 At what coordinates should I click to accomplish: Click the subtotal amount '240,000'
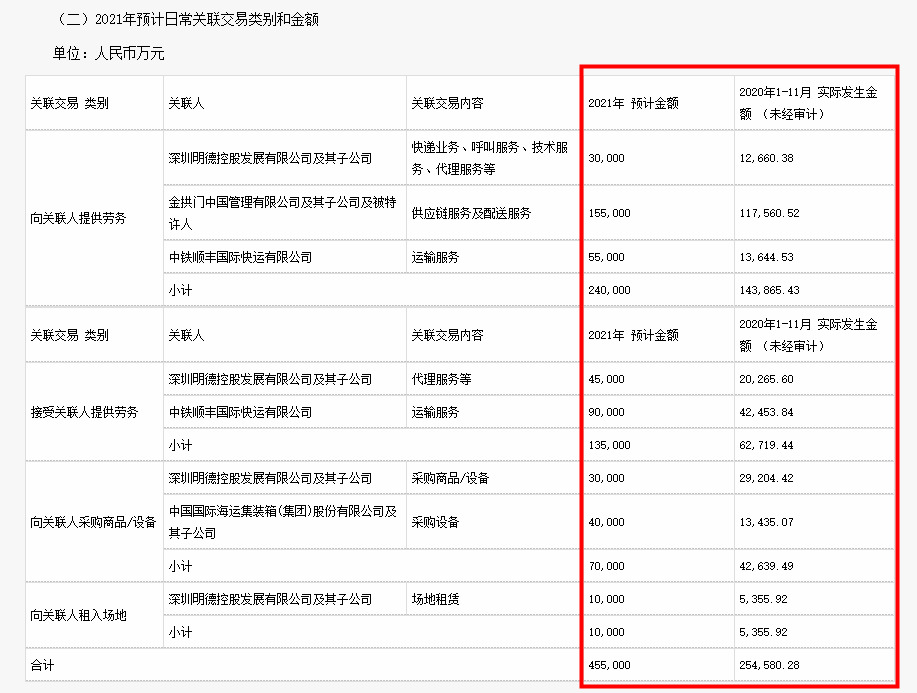(609, 290)
